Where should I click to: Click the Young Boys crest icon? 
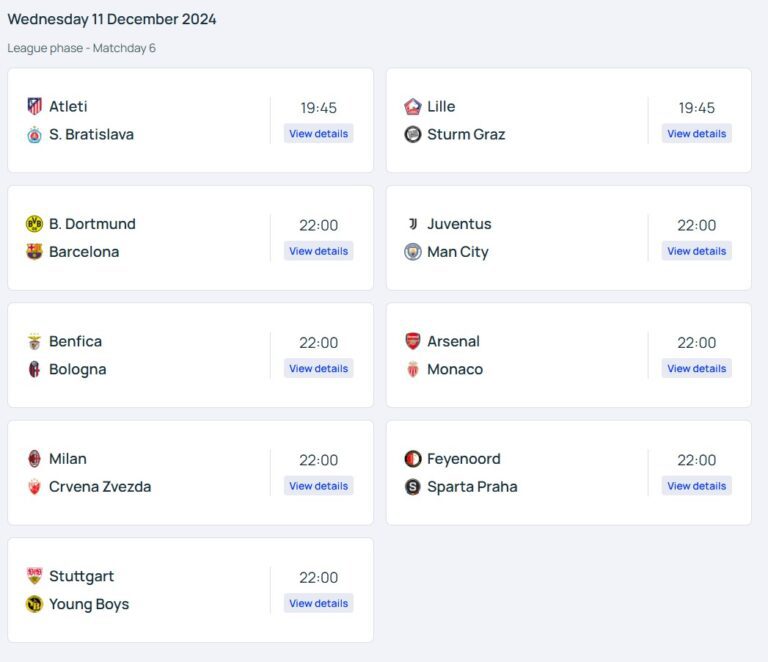35,604
